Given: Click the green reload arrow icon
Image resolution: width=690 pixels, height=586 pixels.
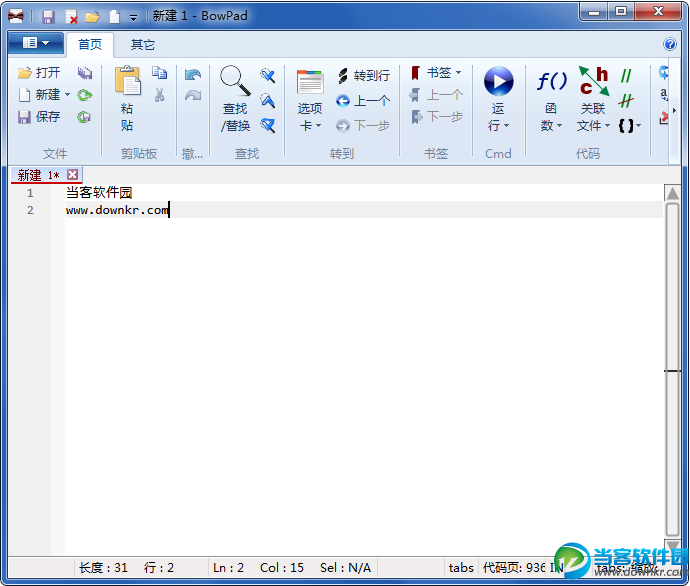Looking at the screenshot, I should pyautogui.click(x=85, y=95).
